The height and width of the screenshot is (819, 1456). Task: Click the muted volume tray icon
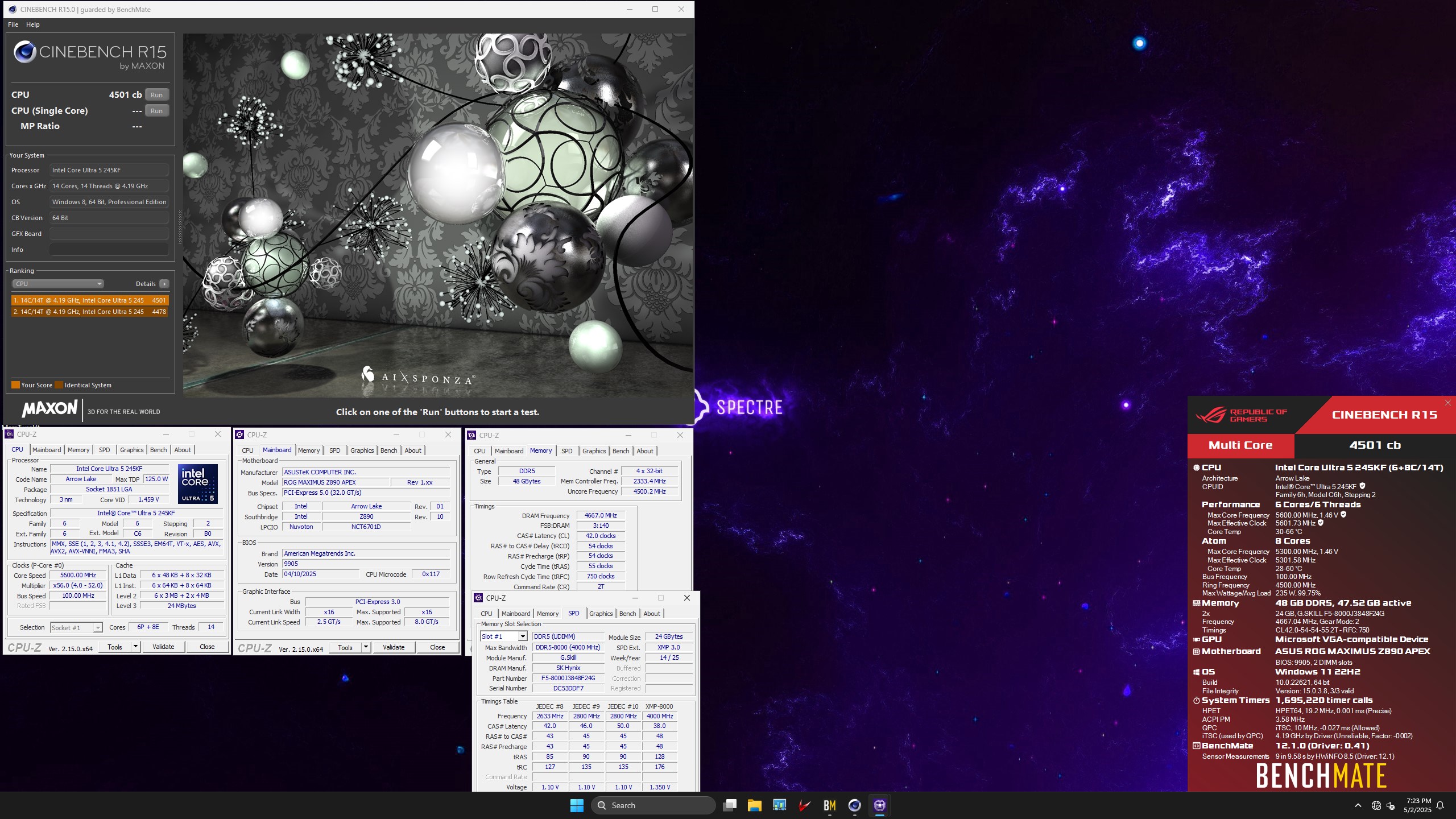tap(1391, 805)
